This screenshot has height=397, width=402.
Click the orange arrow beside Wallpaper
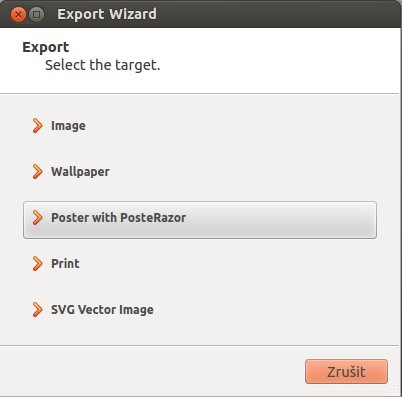tap(37, 172)
